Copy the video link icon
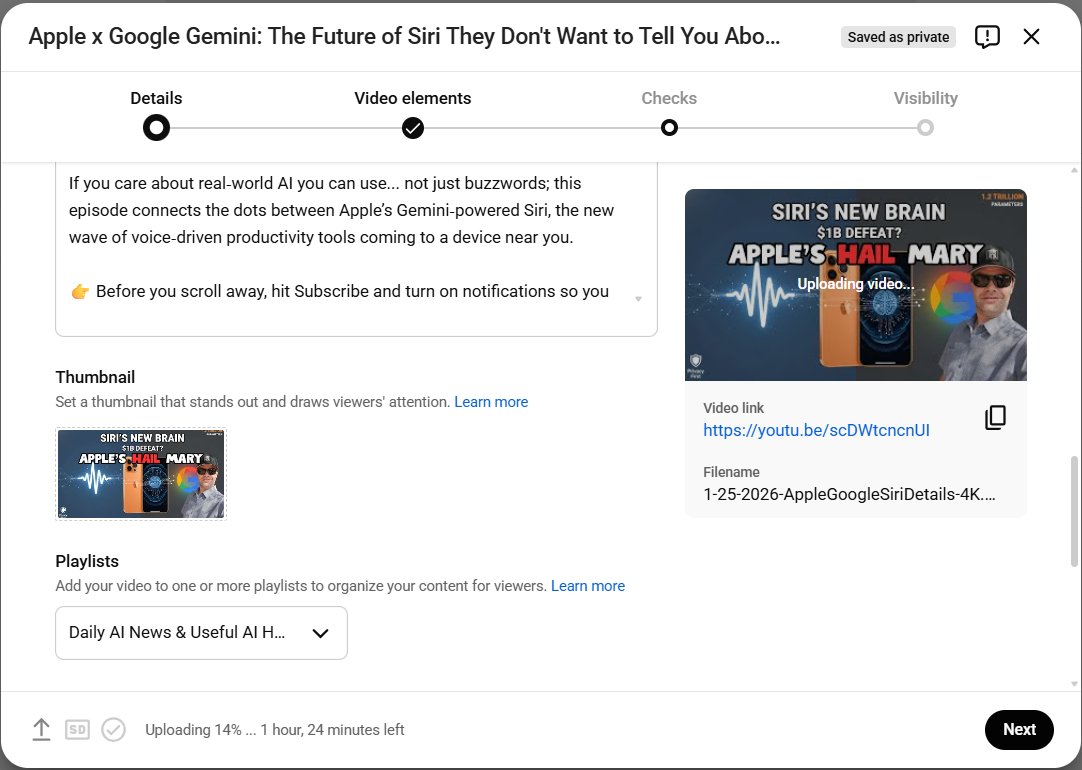This screenshot has width=1082, height=770. [x=995, y=417]
